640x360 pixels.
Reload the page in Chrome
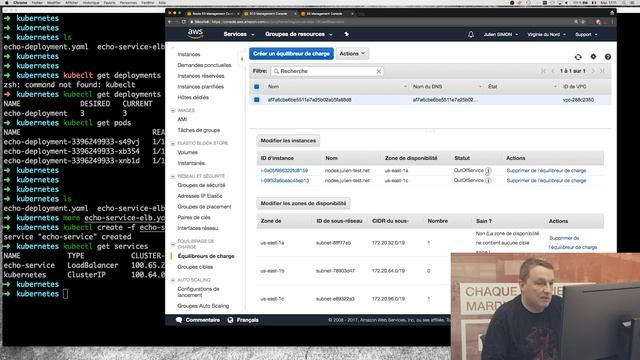coord(184,22)
